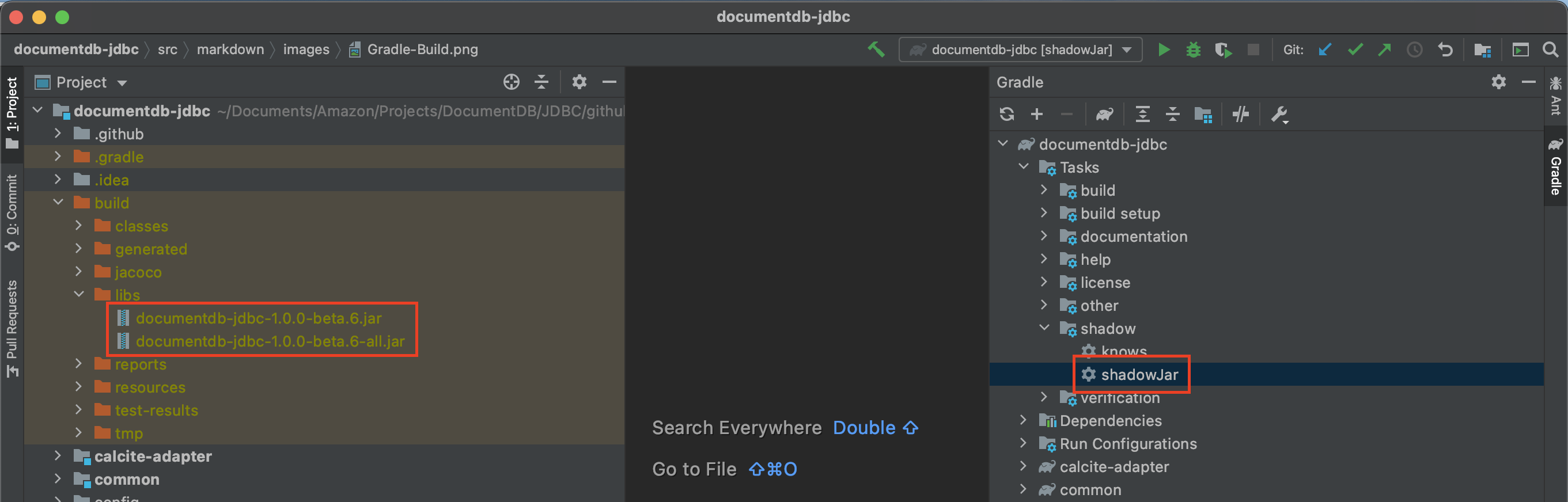1568x502 pixels.
Task: Open Gradle panel options gear
Action: coord(1499,82)
